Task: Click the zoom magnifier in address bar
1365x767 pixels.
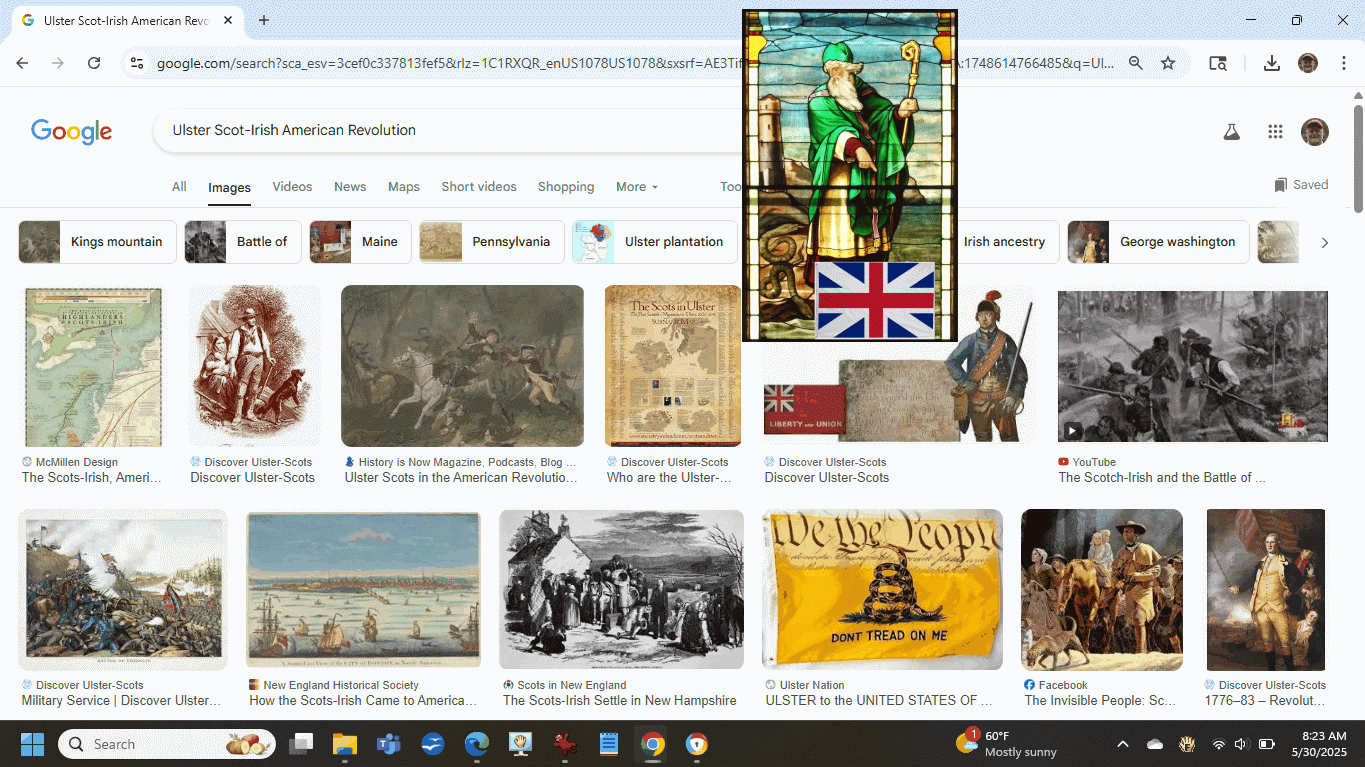Action: [x=1136, y=63]
